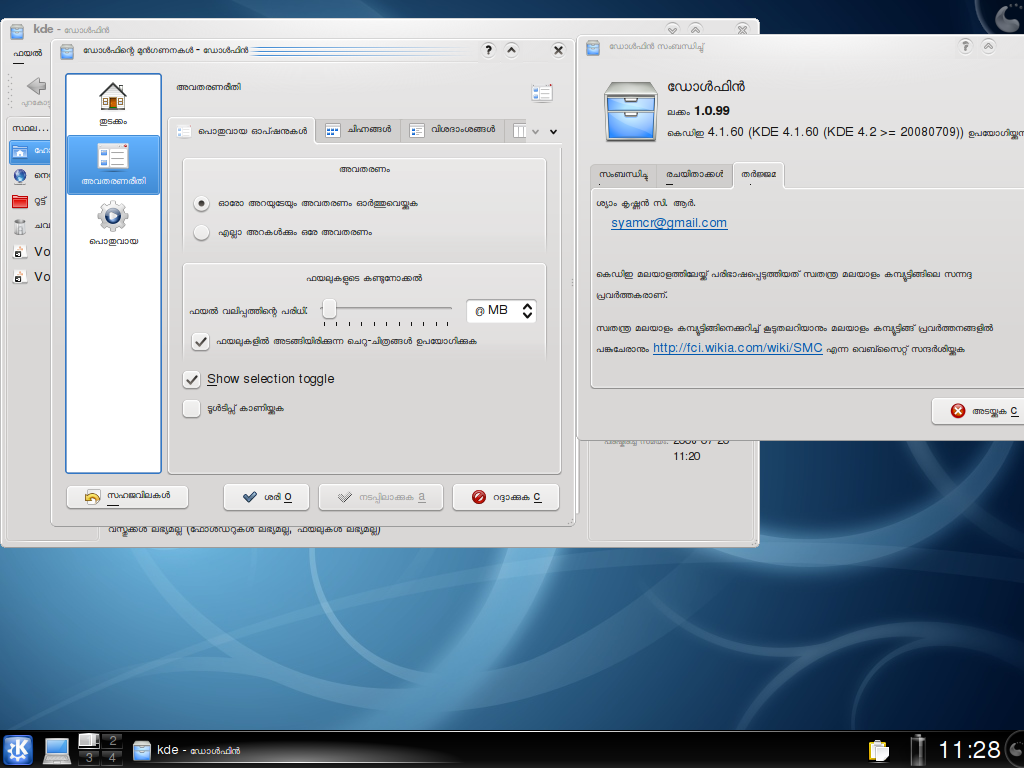Image resolution: width=1024 pixels, height=768 pixels.
Task: Switch to the Icons tab in settings
Action: pyautogui.click(x=359, y=130)
